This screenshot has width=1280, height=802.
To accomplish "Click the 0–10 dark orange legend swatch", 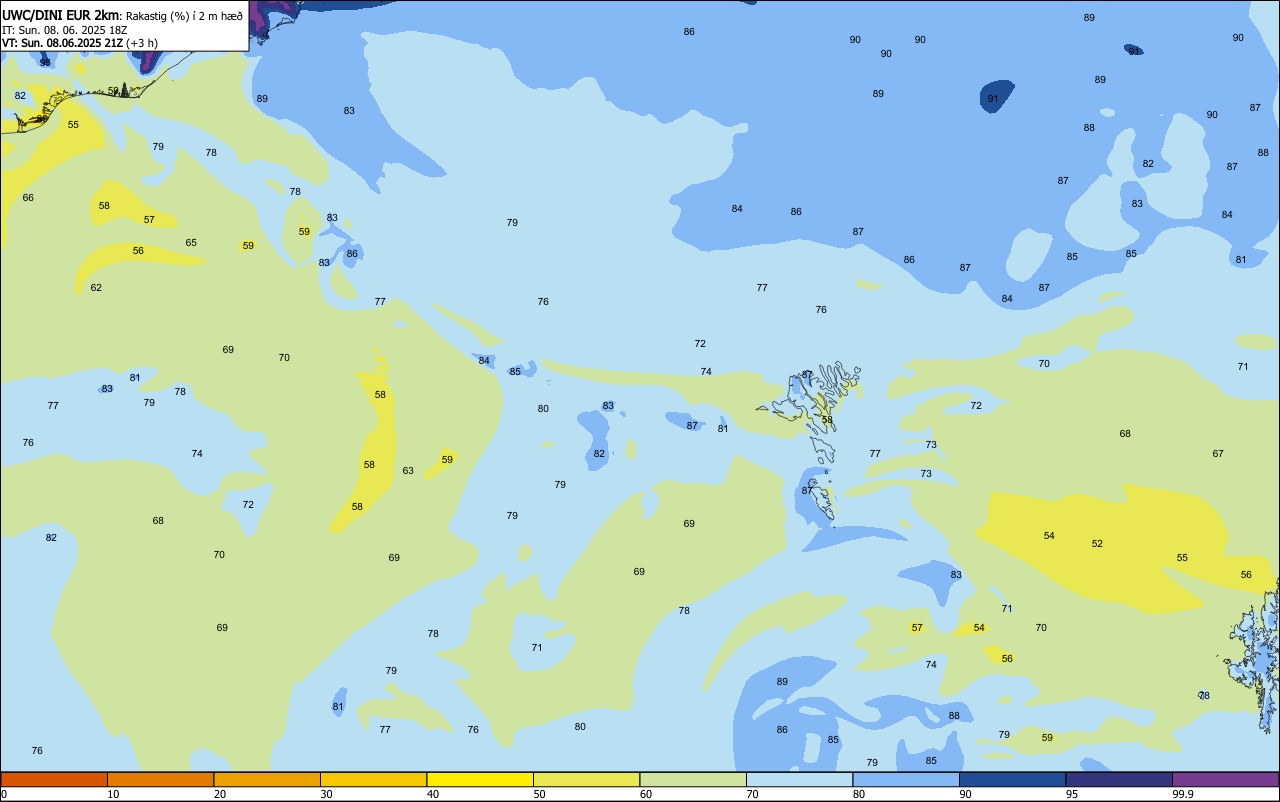I will point(54,779).
